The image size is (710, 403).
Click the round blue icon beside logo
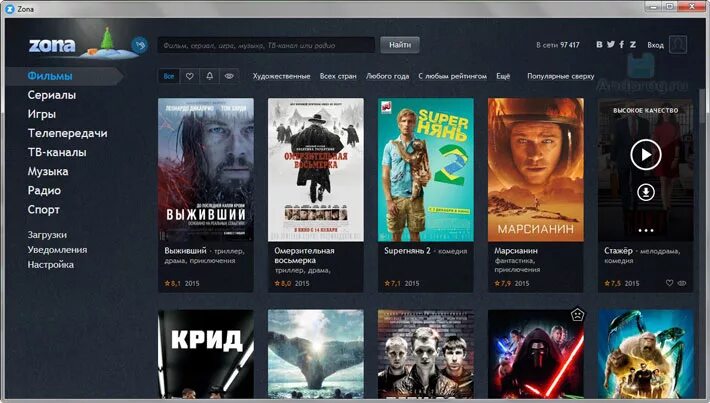pyautogui.click(x=140, y=45)
